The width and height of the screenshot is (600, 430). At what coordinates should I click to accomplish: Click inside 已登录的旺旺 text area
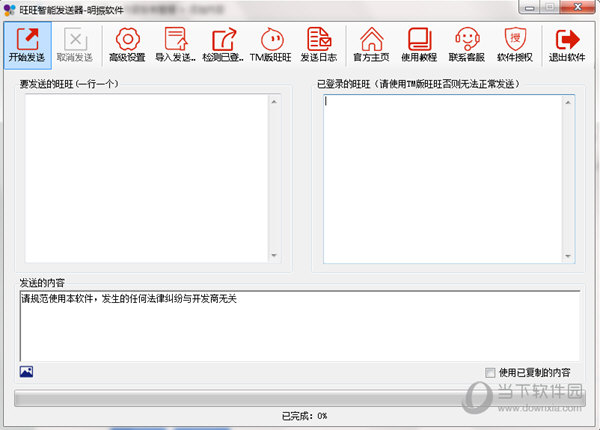pos(442,179)
